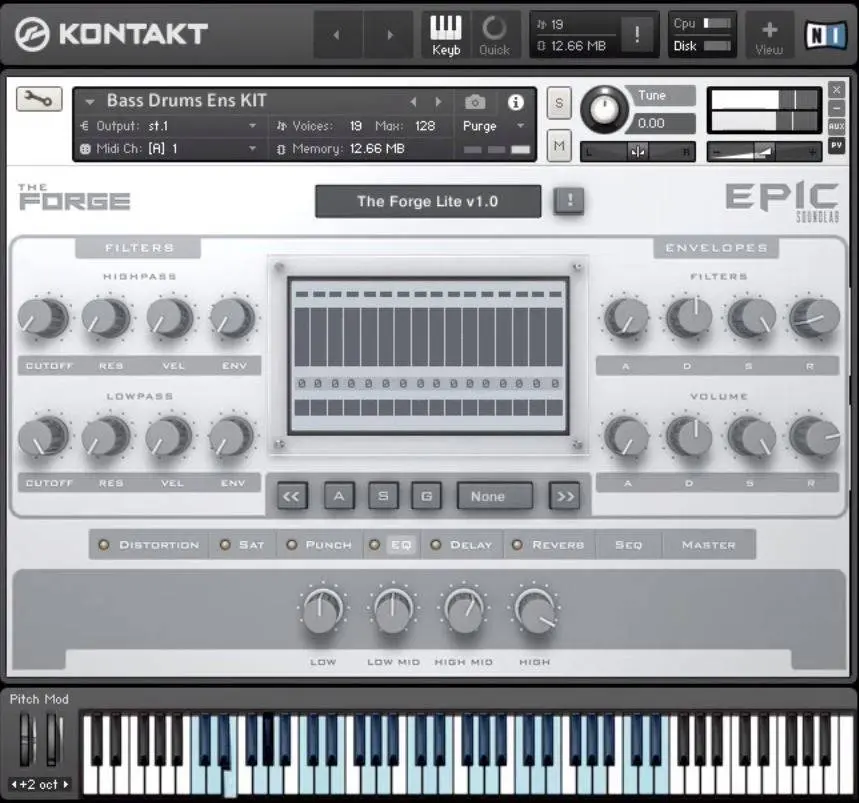Adjust the EQ High knob
Viewport: 859px width, 803px height.
click(535, 609)
